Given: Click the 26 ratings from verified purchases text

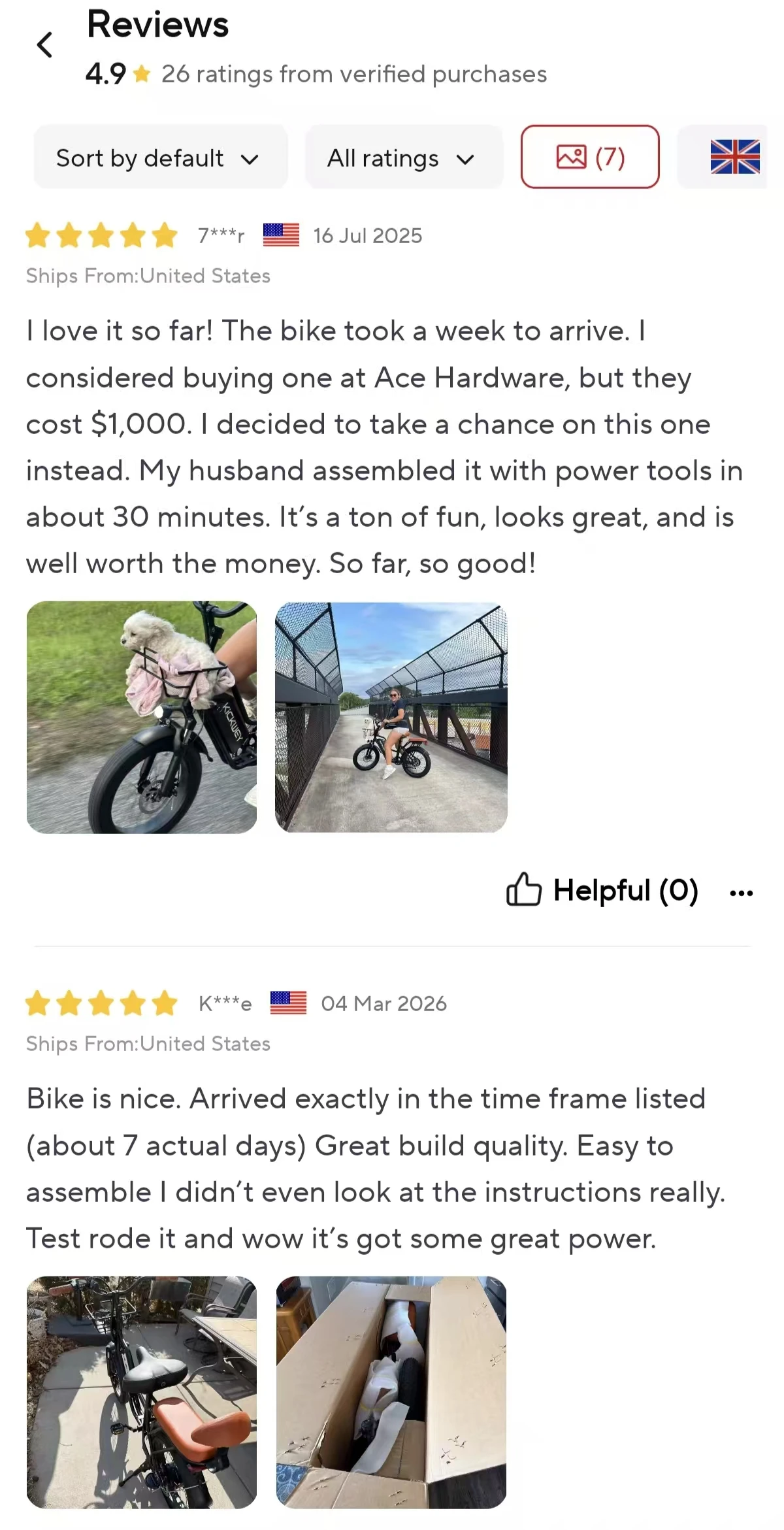Looking at the screenshot, I should click(354, 75).
